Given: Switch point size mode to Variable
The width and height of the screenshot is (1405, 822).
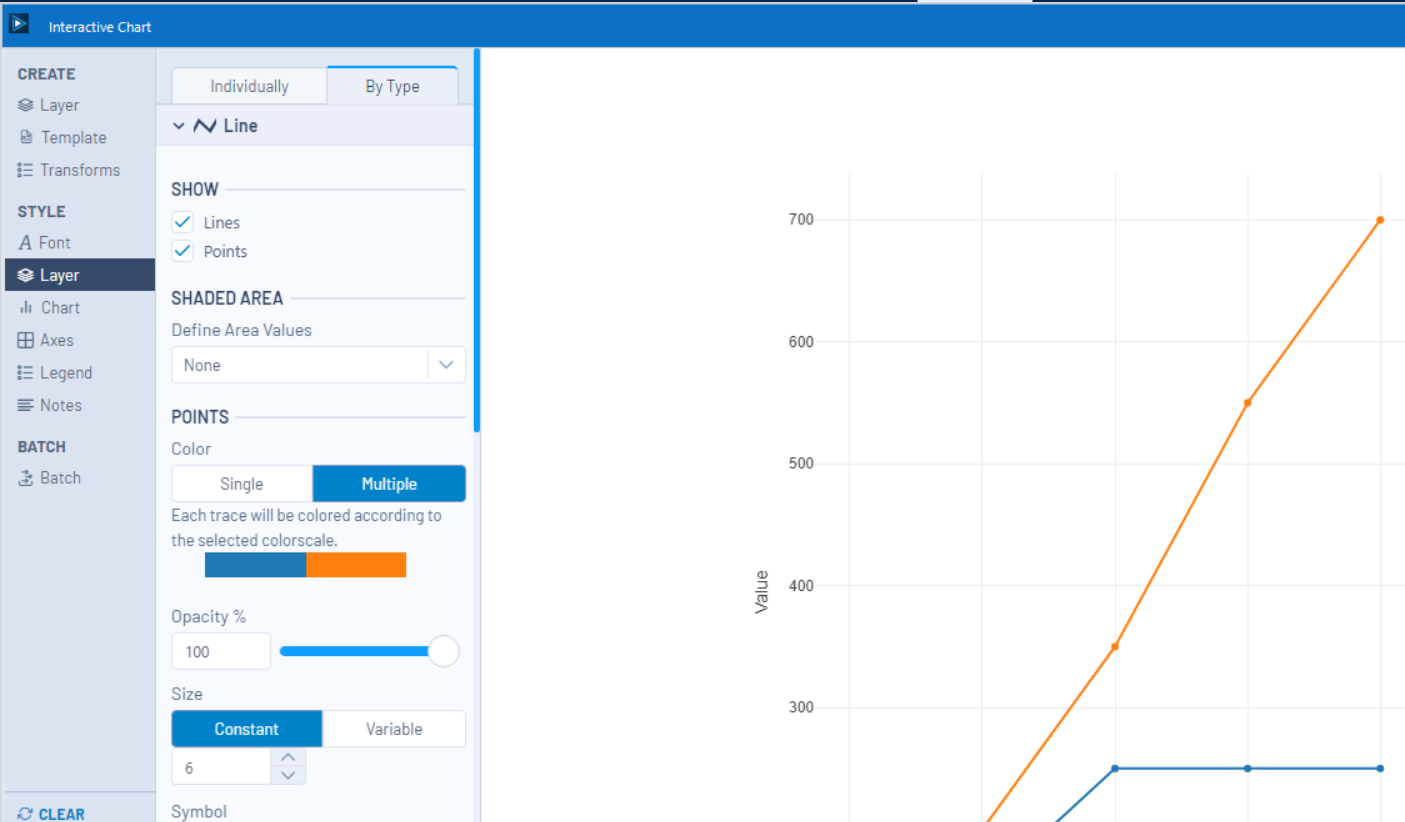Looking at the screenshot, I should [393, 728].
